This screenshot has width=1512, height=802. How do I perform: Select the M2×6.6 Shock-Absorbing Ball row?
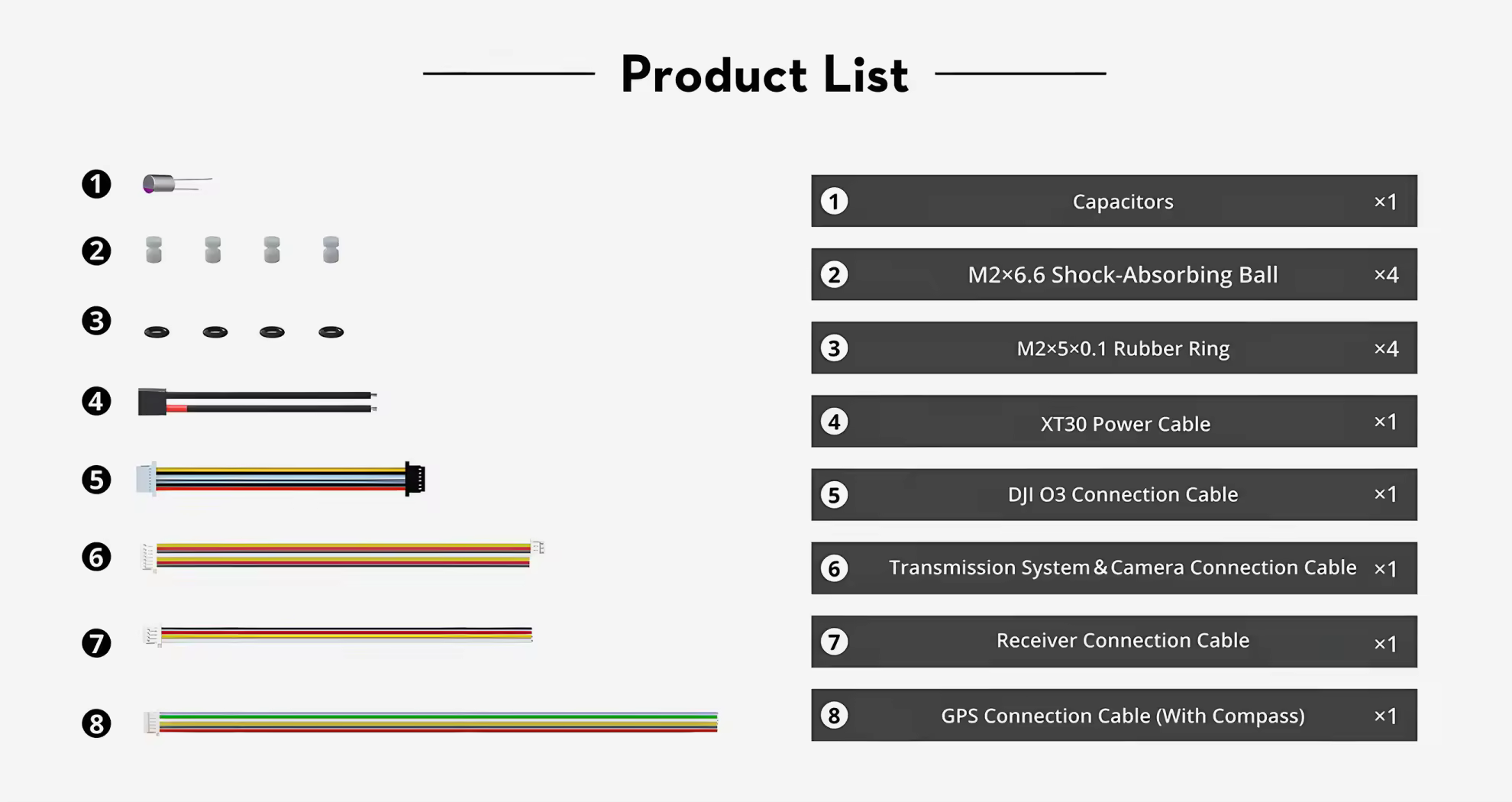(1114, 274)
